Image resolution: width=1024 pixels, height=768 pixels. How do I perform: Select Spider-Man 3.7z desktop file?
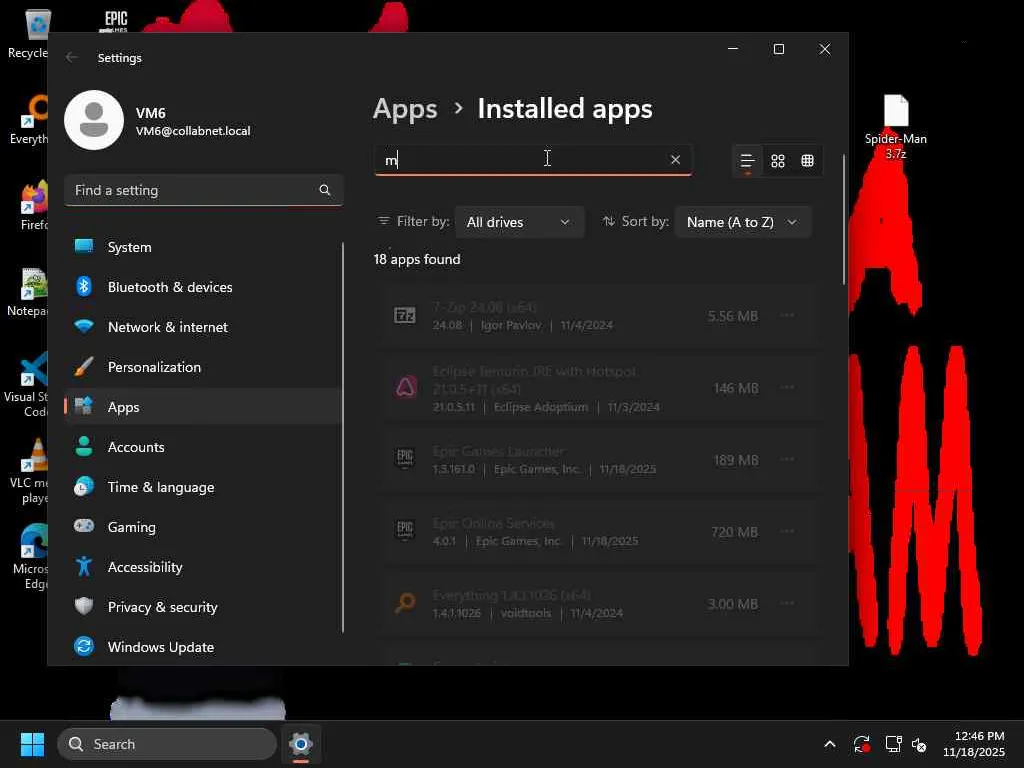[896, 127]
